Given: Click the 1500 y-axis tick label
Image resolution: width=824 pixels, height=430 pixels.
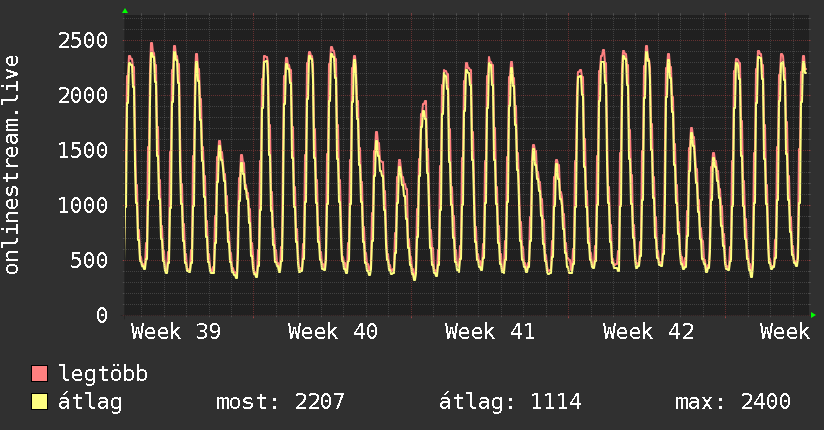Looking at the screenshot, I should [x=83, y=150].
